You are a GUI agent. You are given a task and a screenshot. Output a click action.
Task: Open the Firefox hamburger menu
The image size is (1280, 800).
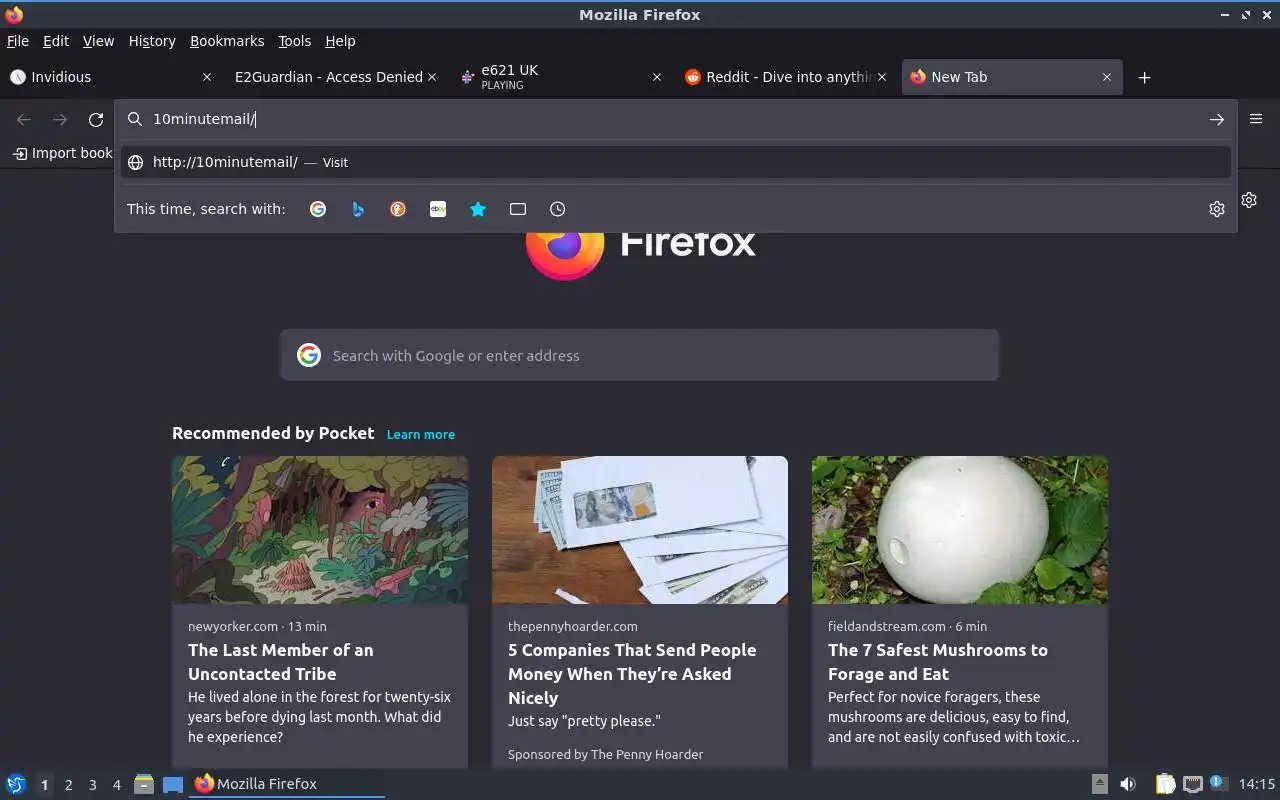[x=1256, y=119]
